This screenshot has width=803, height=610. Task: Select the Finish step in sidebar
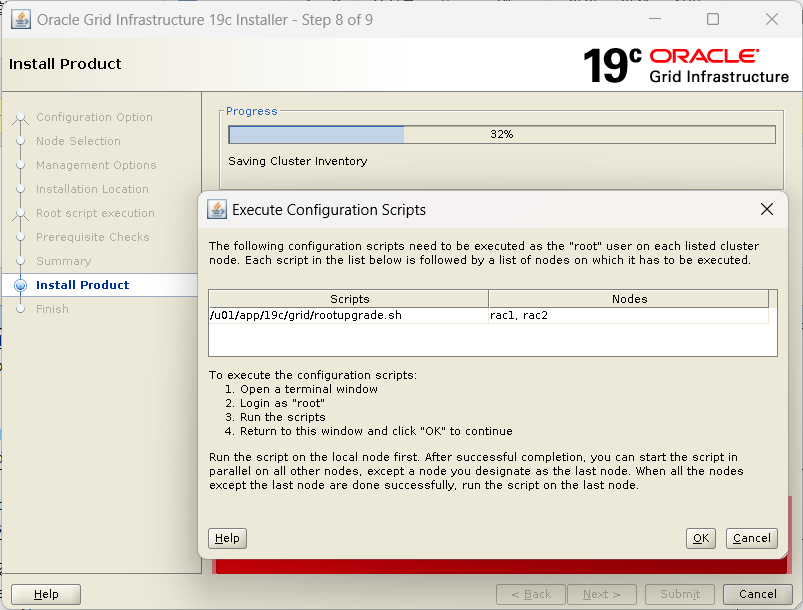[x=52, y=309]
